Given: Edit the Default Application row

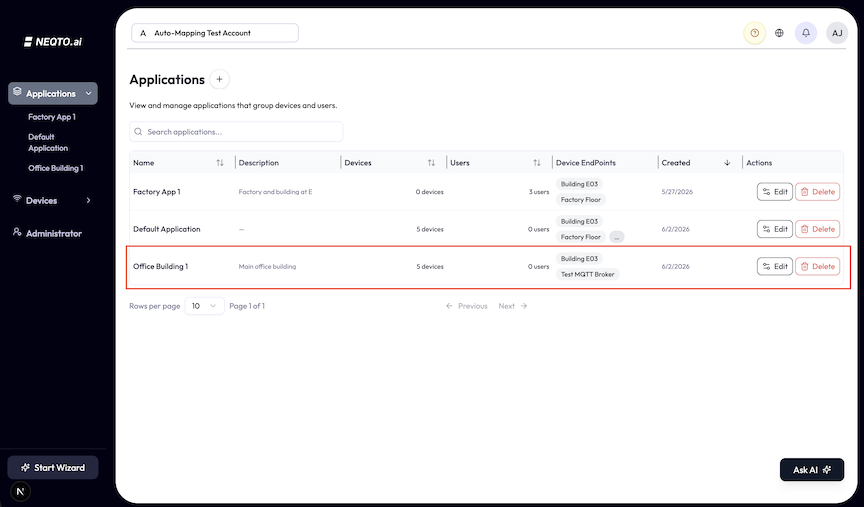Looking at the screenshot, I should click(775, 229).
